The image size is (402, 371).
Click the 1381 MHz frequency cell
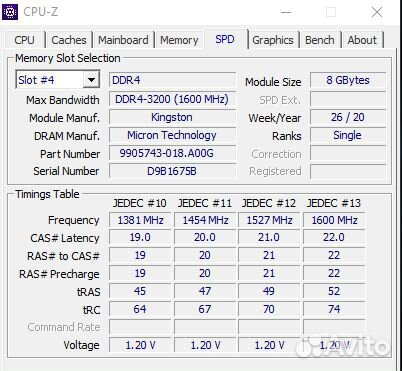[140, 220]
